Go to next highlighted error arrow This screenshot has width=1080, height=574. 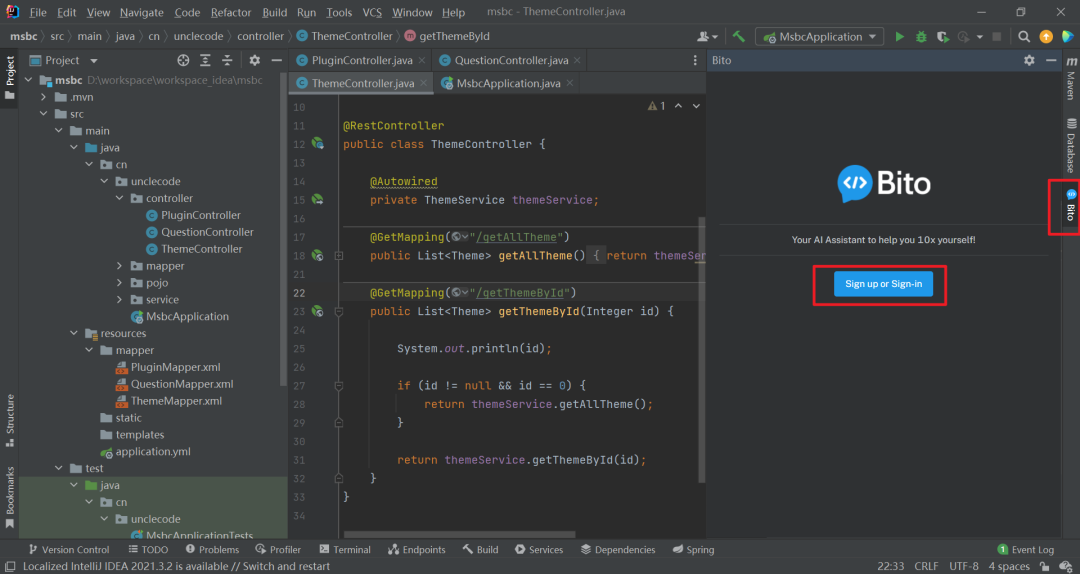click(696, 106)
